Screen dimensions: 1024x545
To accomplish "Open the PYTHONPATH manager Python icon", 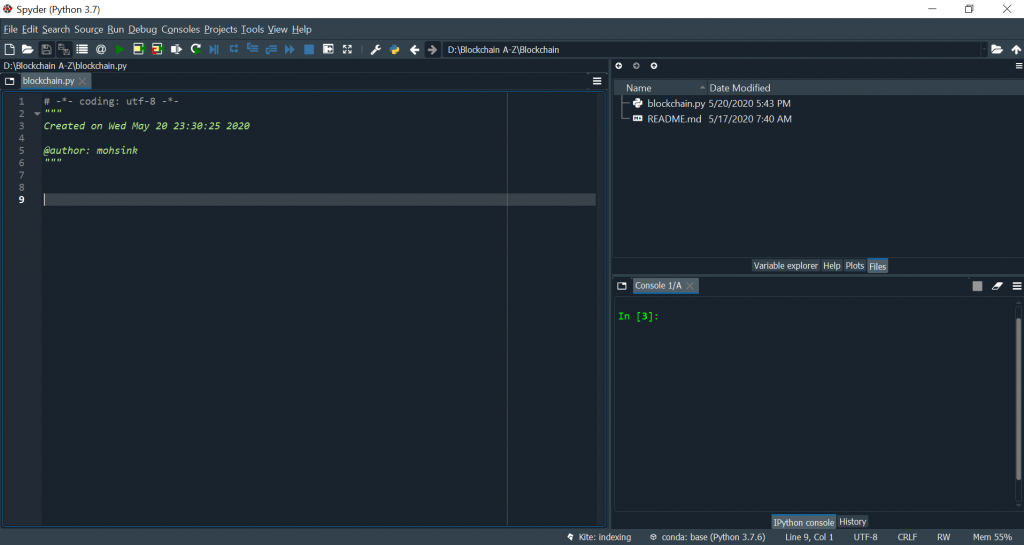I will (x=395, y=49).
